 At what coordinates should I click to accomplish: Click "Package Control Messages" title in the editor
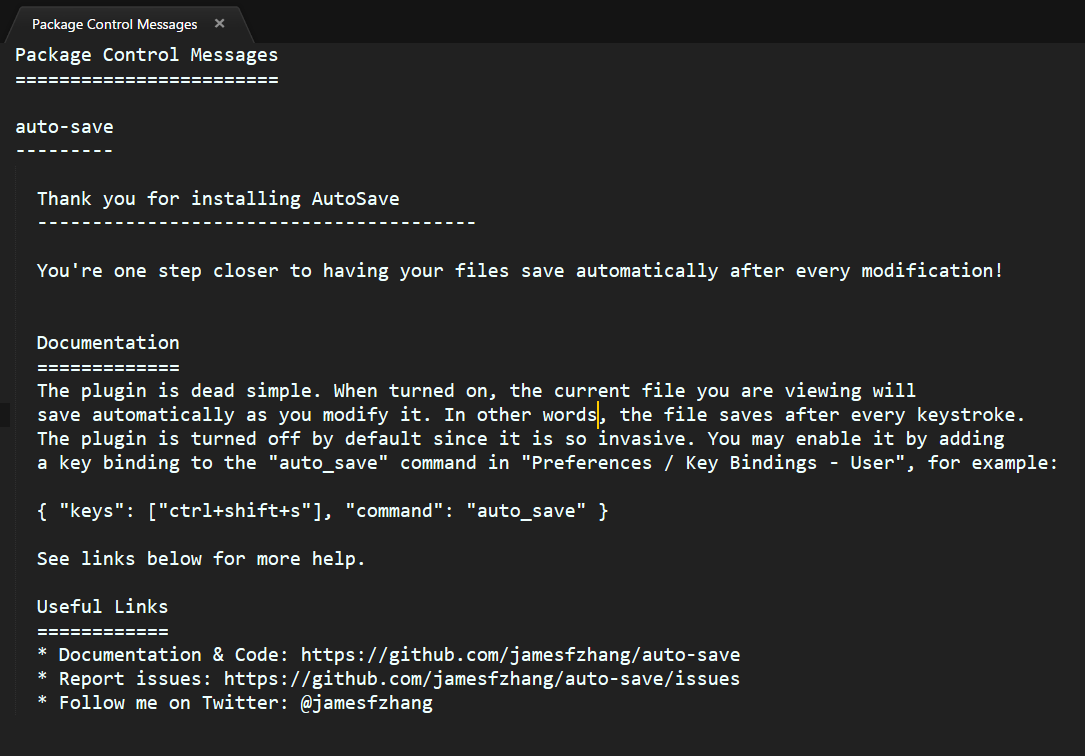coord(147,55)
